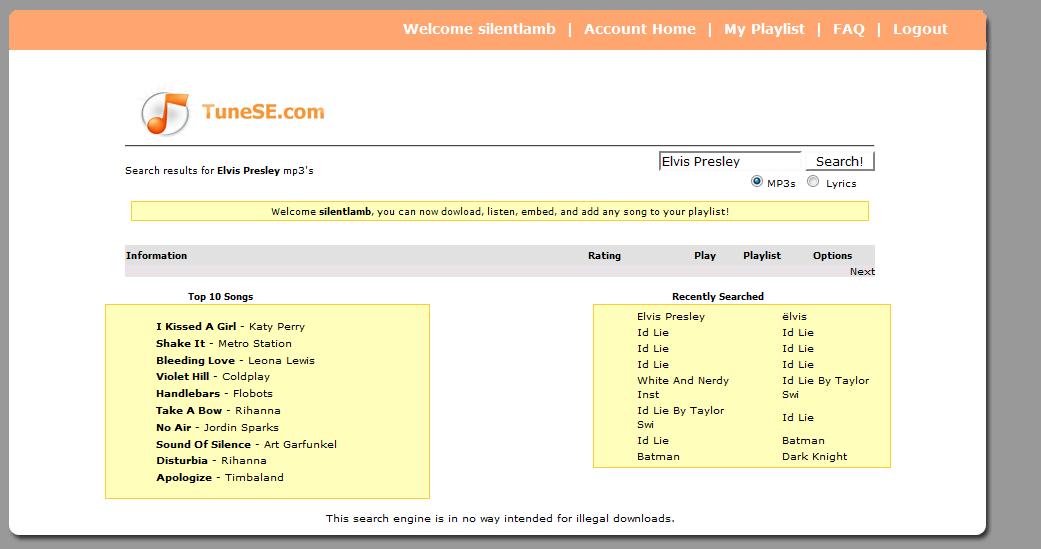Click the Top 10 Songs heading
1041x549 pixels.
pos(220,297)
